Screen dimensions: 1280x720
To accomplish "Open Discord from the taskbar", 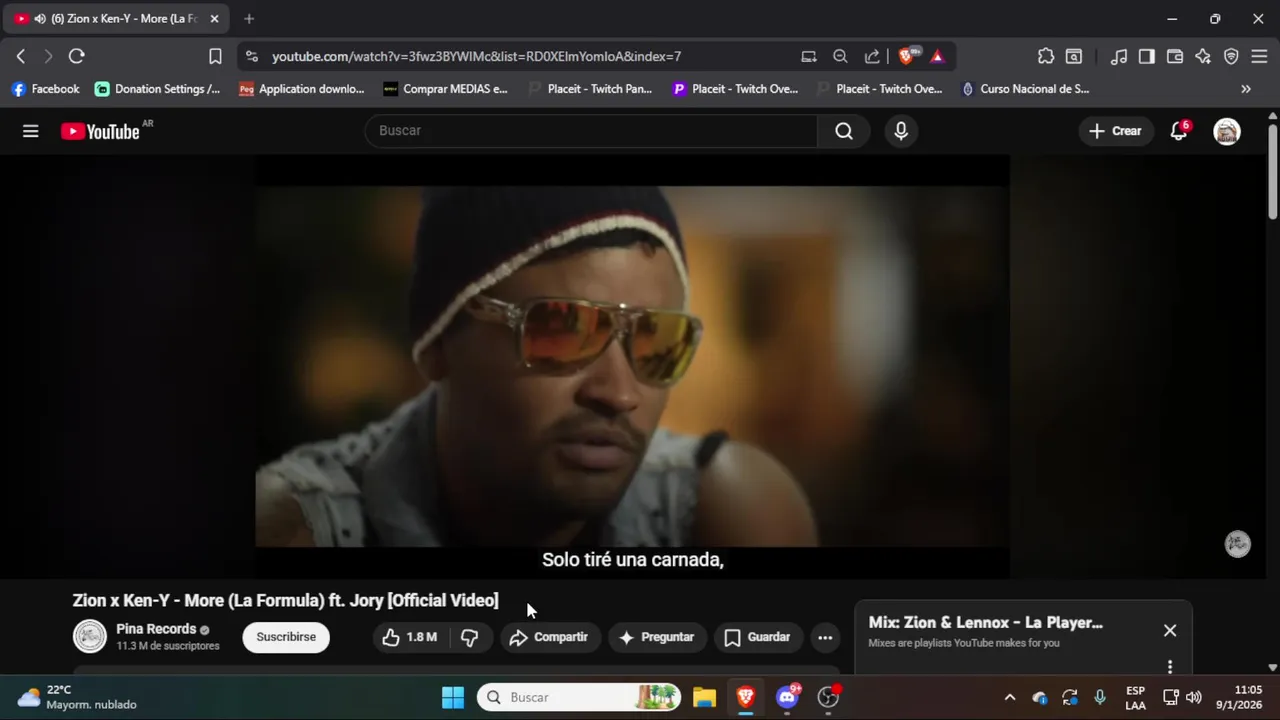I will [787, 697].
